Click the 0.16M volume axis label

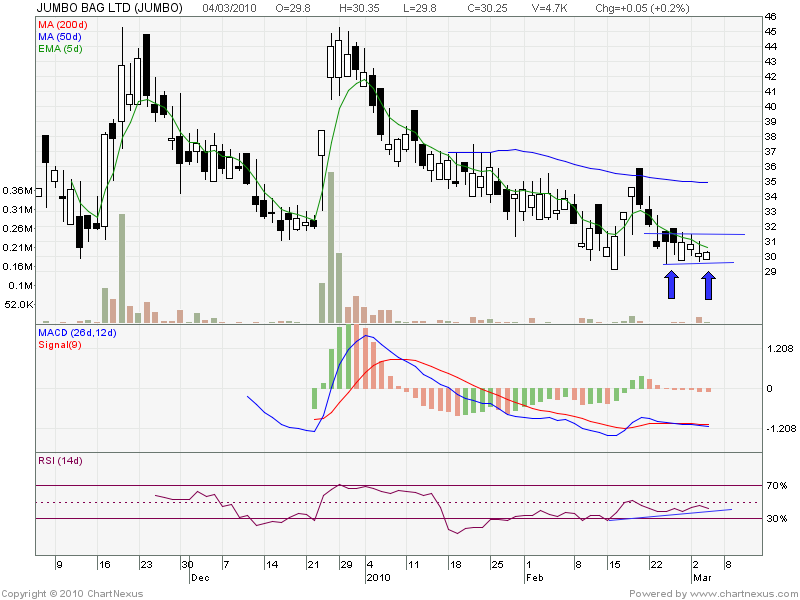point(17,266)
